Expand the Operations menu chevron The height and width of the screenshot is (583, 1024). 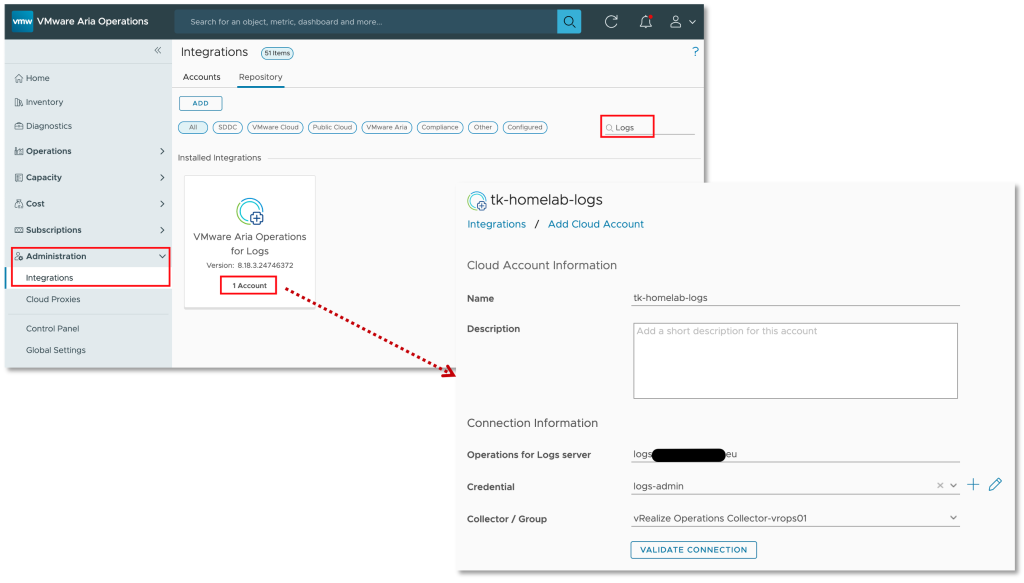(x=162, y=151)
